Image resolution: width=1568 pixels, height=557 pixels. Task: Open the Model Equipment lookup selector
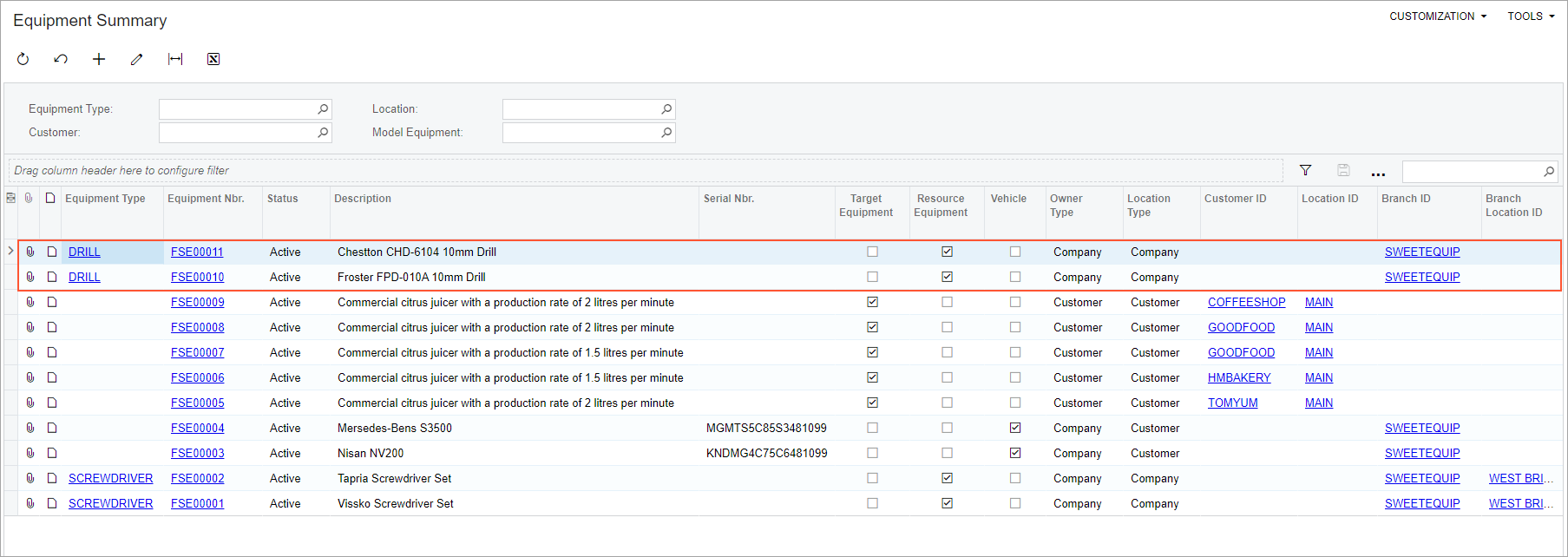click(x=666, y=133)
